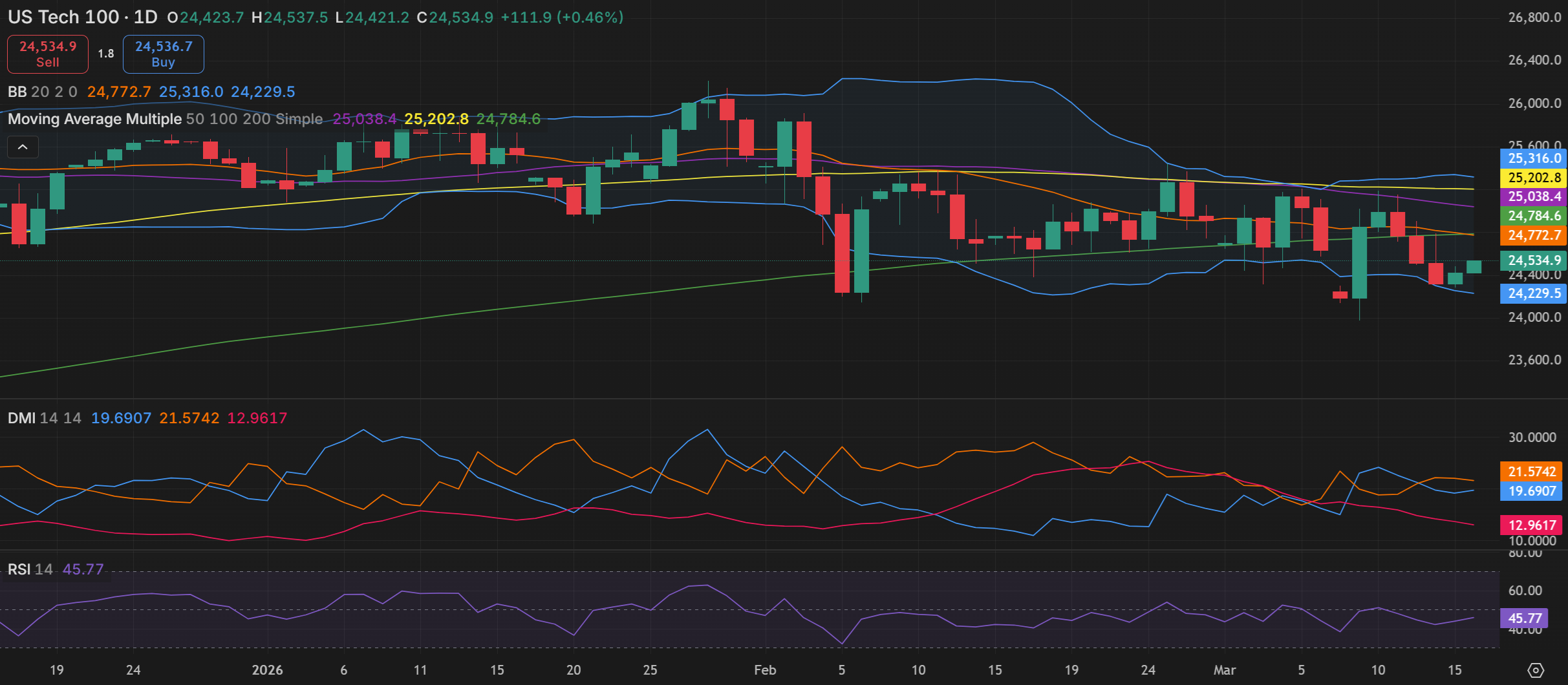The image size is (1568, 685).
Task: Click the green 24,784.6 price axis tag
Action: coord(1532,216)
